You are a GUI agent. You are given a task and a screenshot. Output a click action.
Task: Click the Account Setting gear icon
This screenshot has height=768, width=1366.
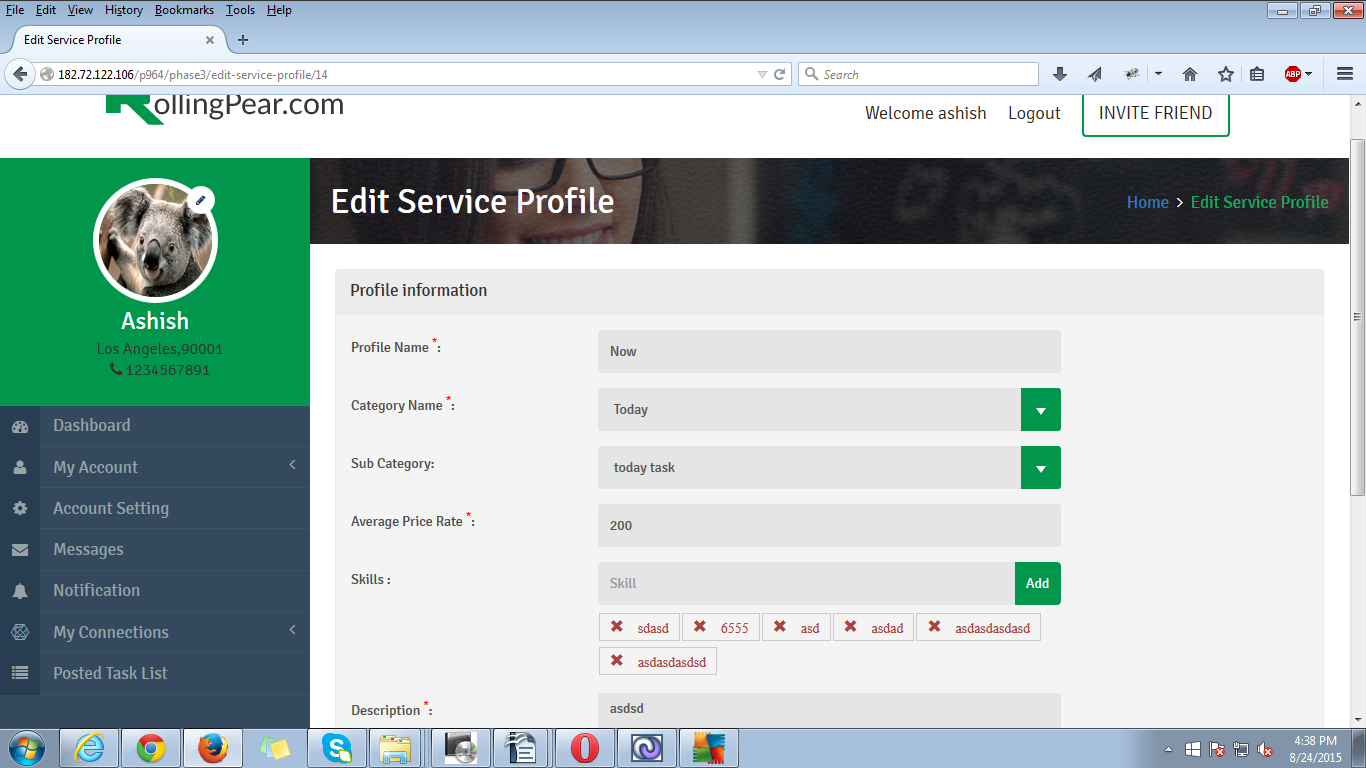pyautogui.click(x=20, y=508)
